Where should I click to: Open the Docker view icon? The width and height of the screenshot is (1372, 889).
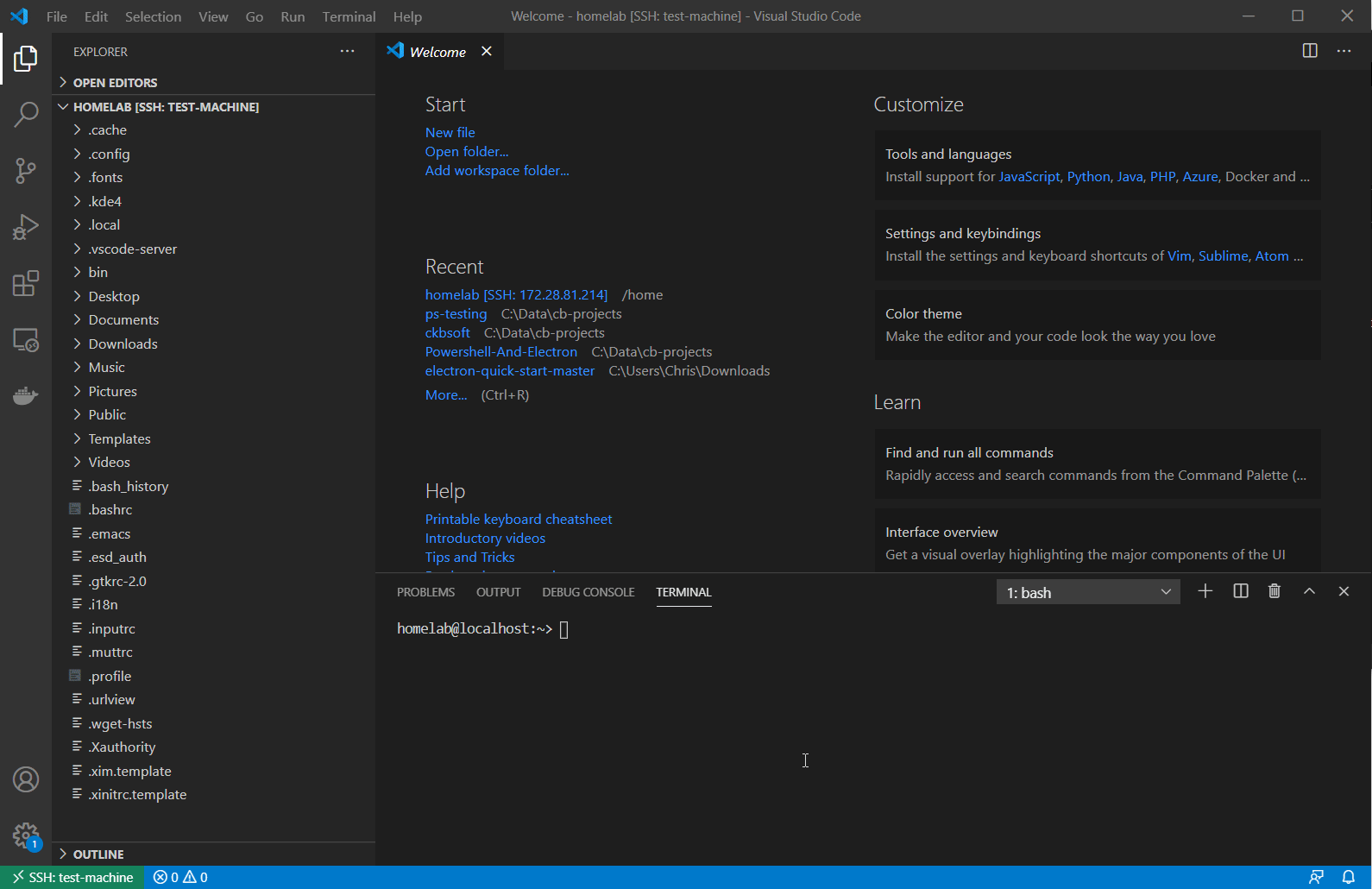click(x=26, y=396)
